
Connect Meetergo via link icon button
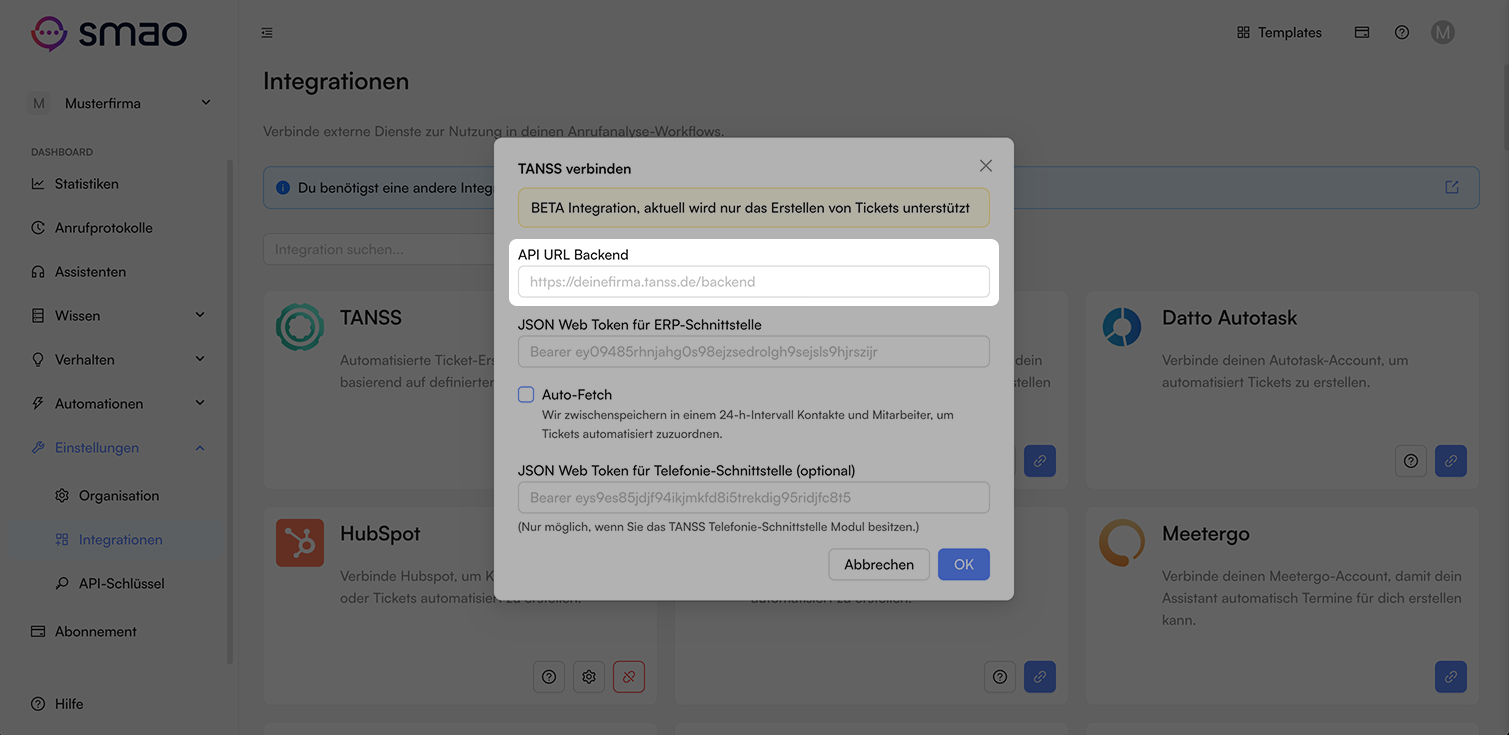coord(1451,677)
